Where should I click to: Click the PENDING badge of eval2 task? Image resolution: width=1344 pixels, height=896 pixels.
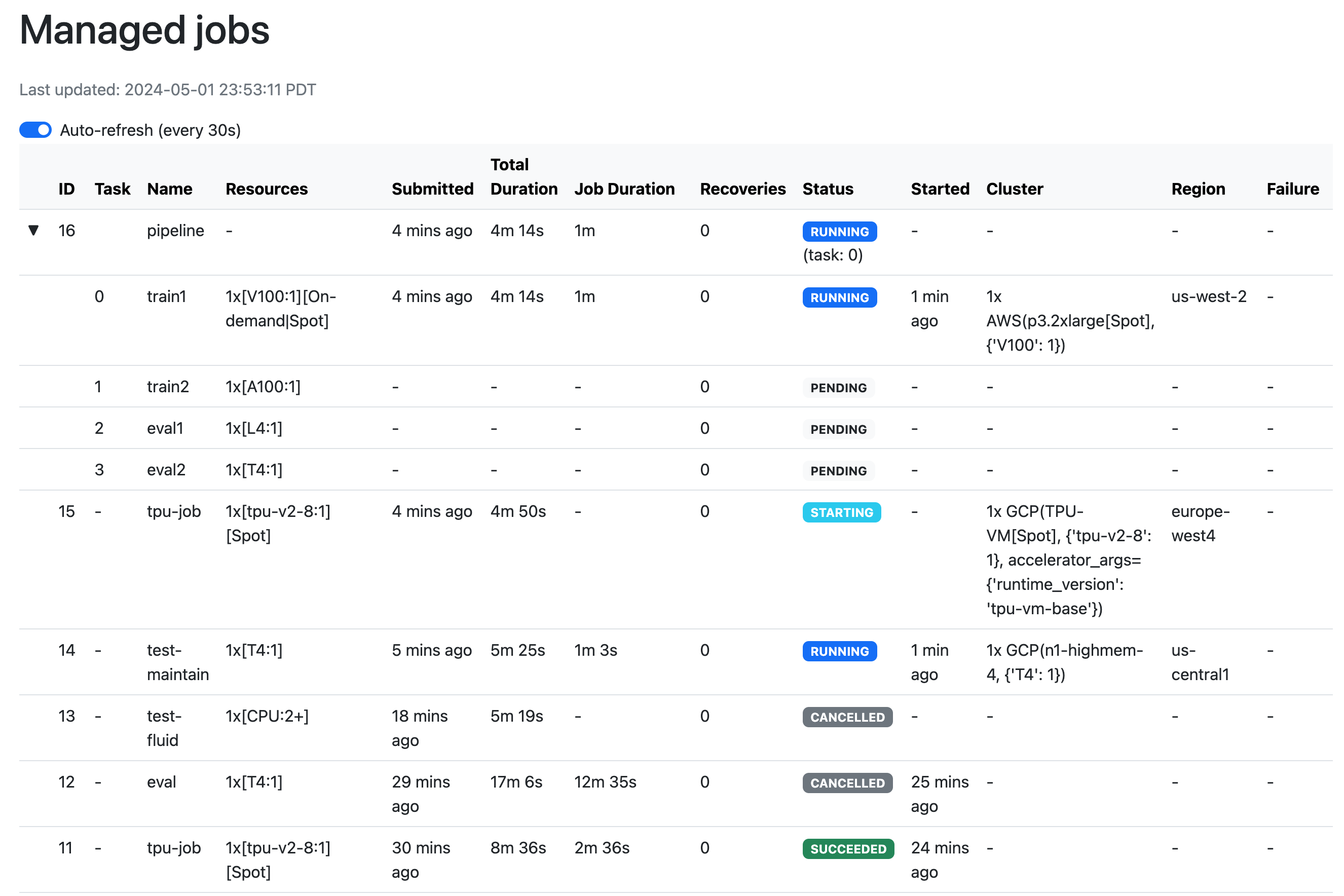click(838, 471)
